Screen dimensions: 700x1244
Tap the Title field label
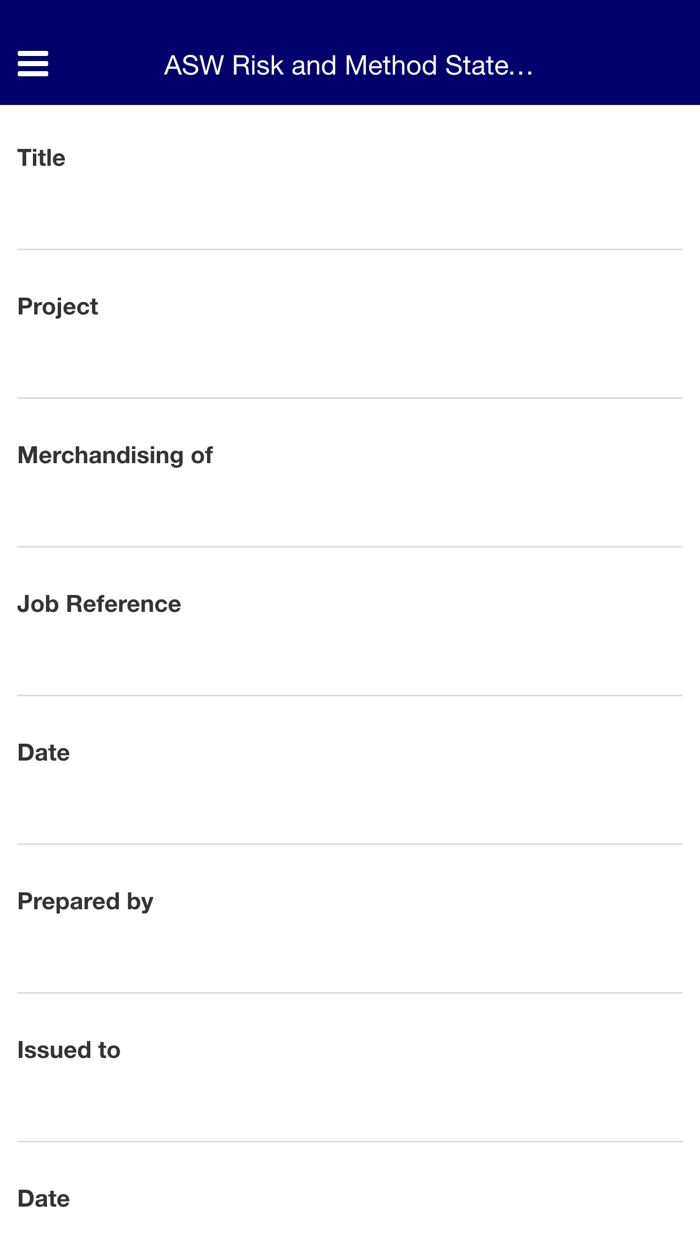click(x=41, y=158)
